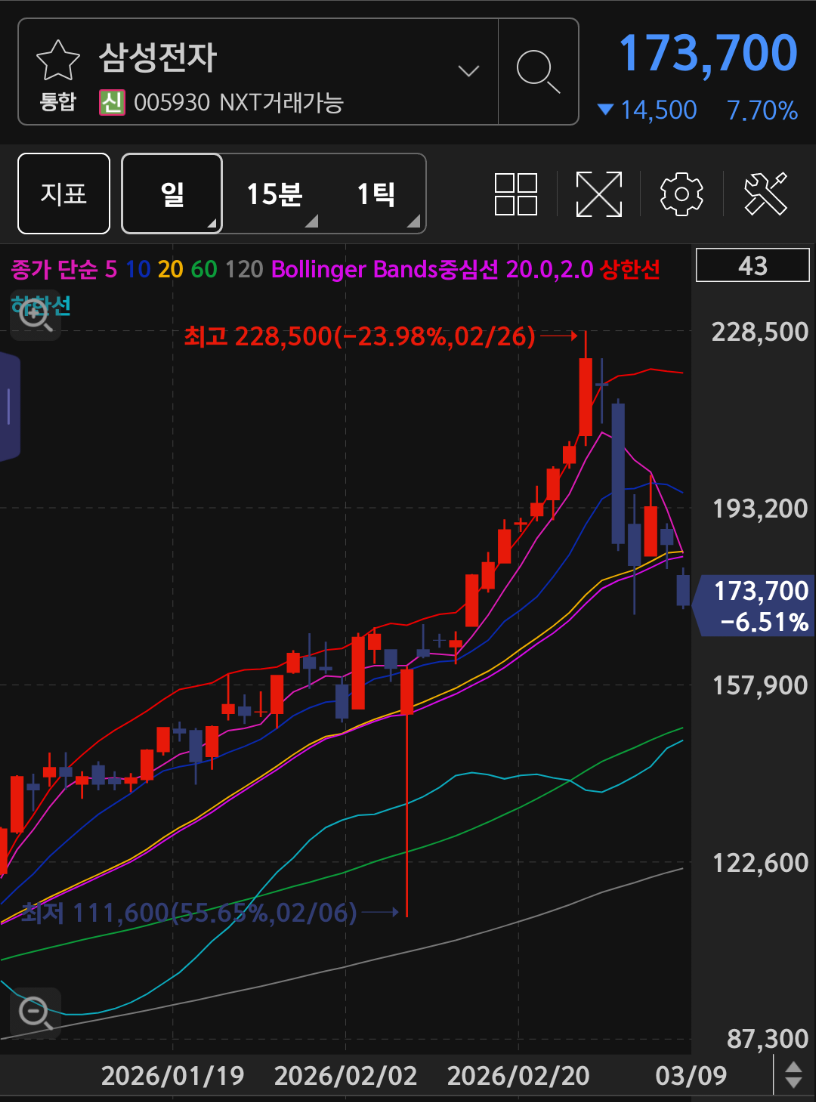
Task: Expand the stock name dropdown chevron
Action: tap(468, 71)
